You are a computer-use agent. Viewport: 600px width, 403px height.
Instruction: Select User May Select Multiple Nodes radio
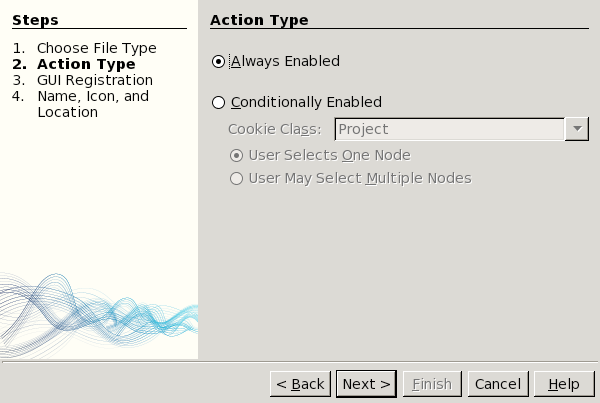tap(237, 179)
